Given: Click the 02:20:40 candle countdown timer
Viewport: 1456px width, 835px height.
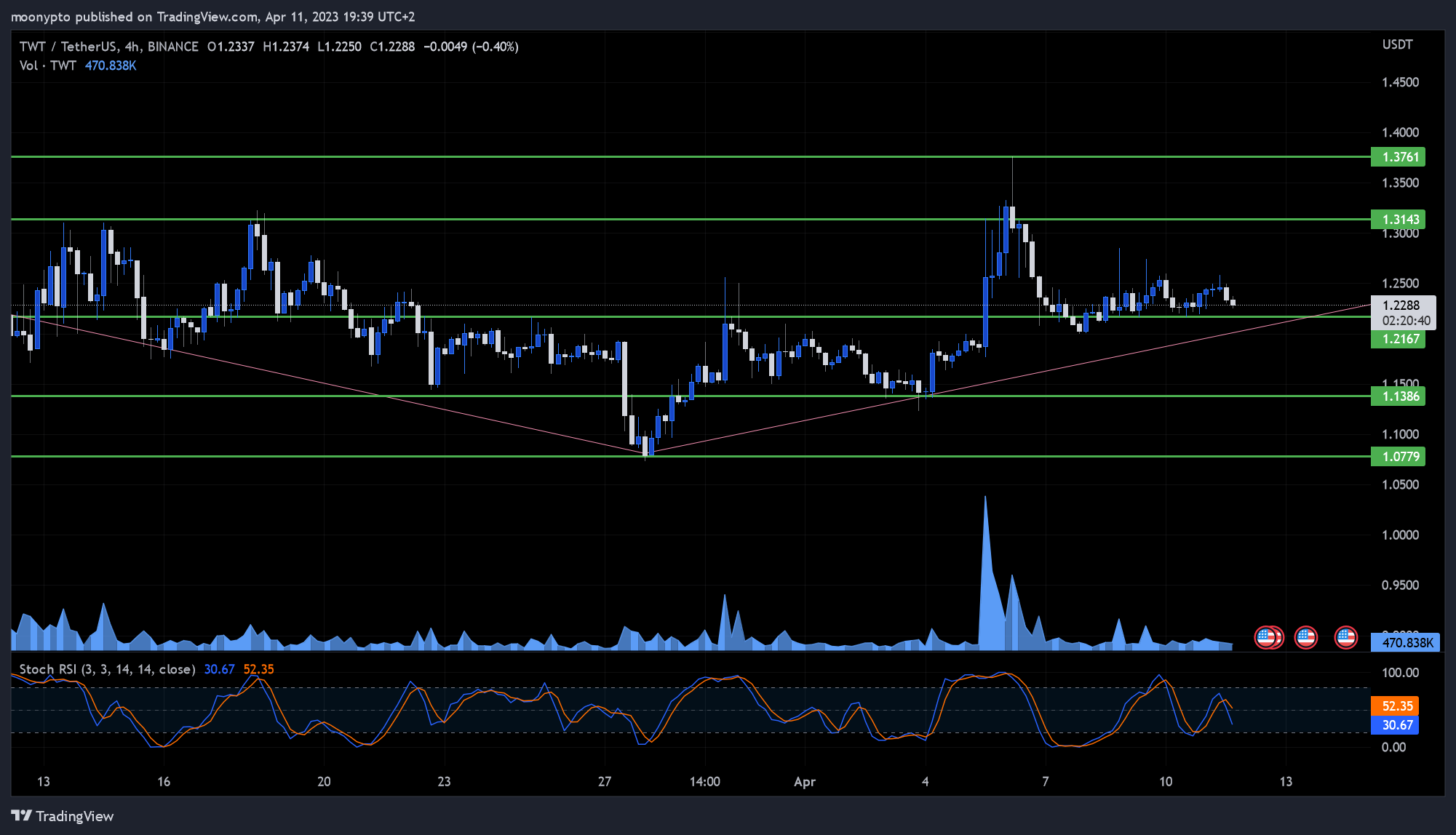Looking at the screenshot, I should point(1406,321).
